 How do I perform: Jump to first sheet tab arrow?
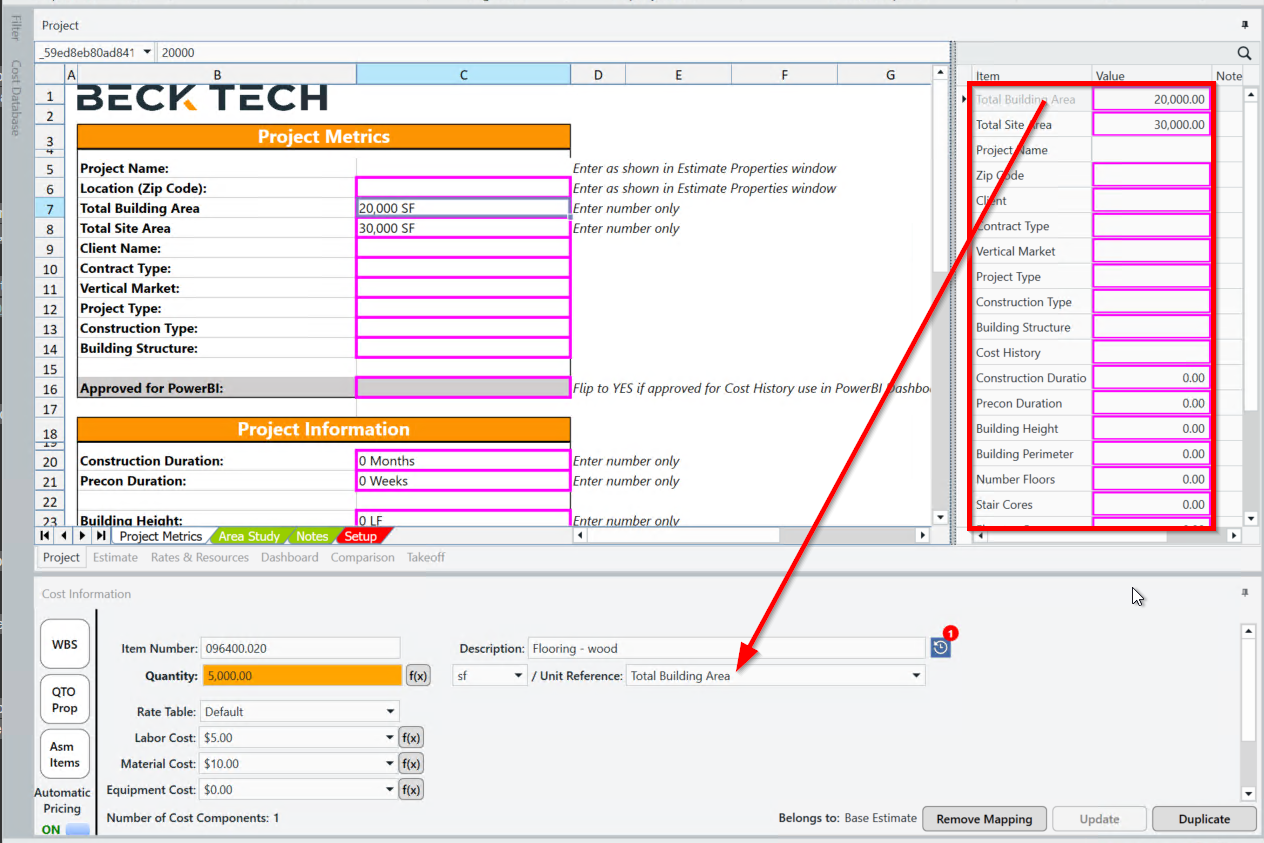click(46, 537)
